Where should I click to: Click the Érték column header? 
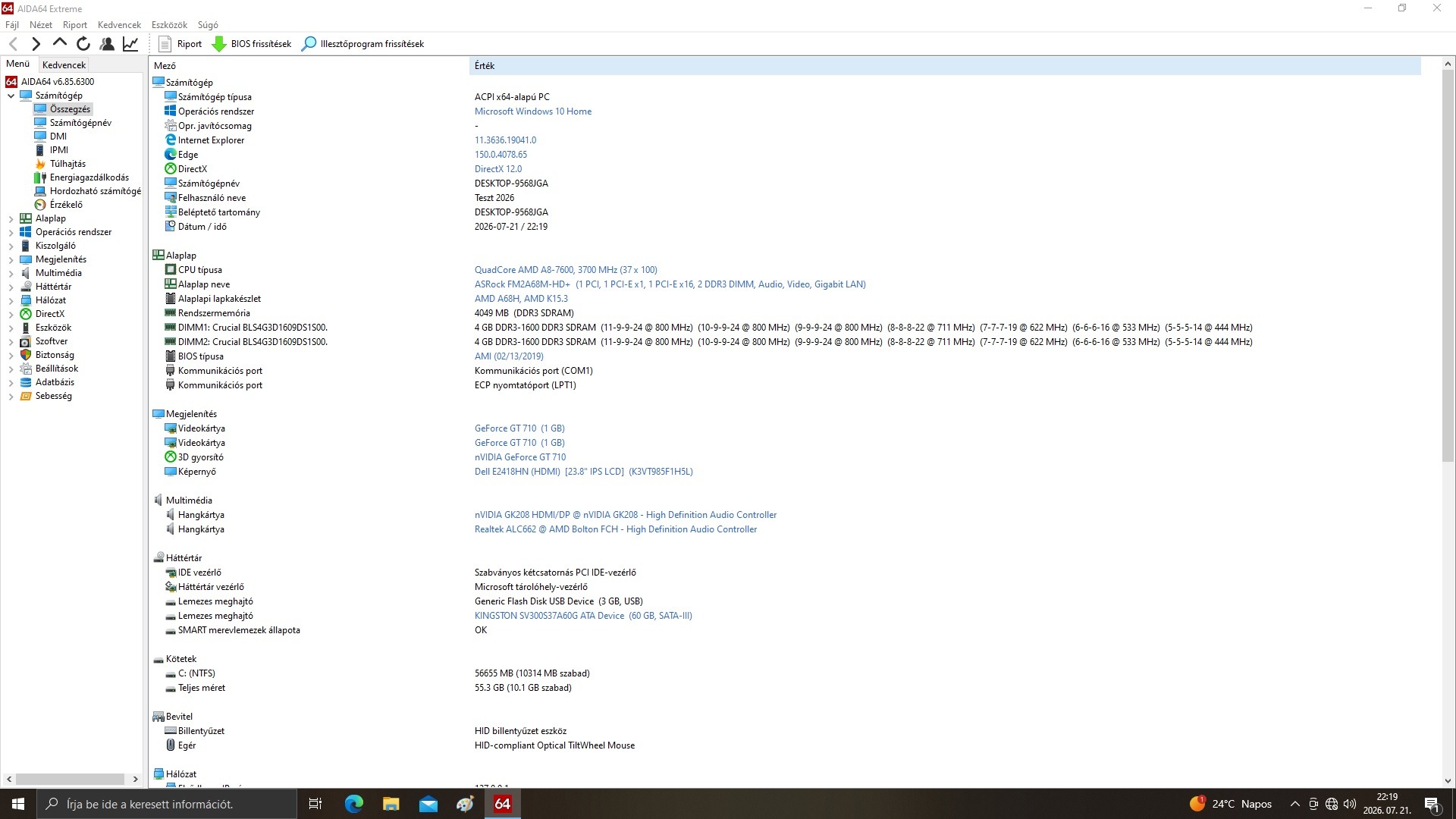coord(945,66)
